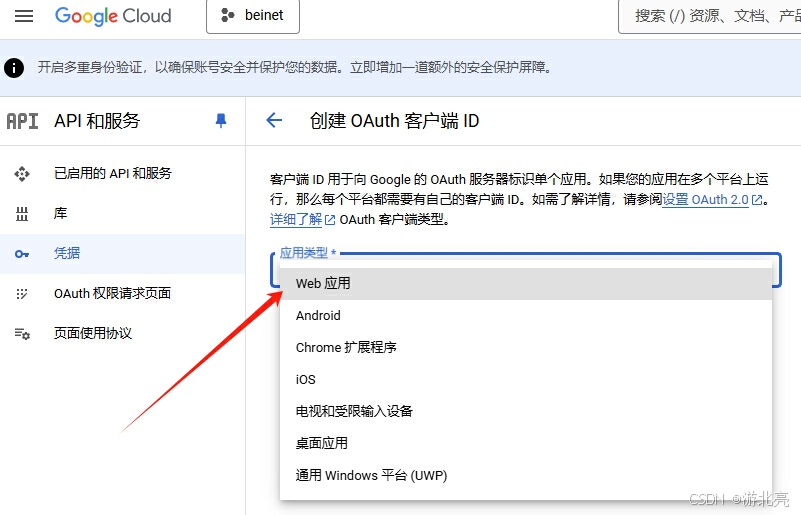
Task: Click the pin icon next to API 和服务
Action: (x=221, y=121)
